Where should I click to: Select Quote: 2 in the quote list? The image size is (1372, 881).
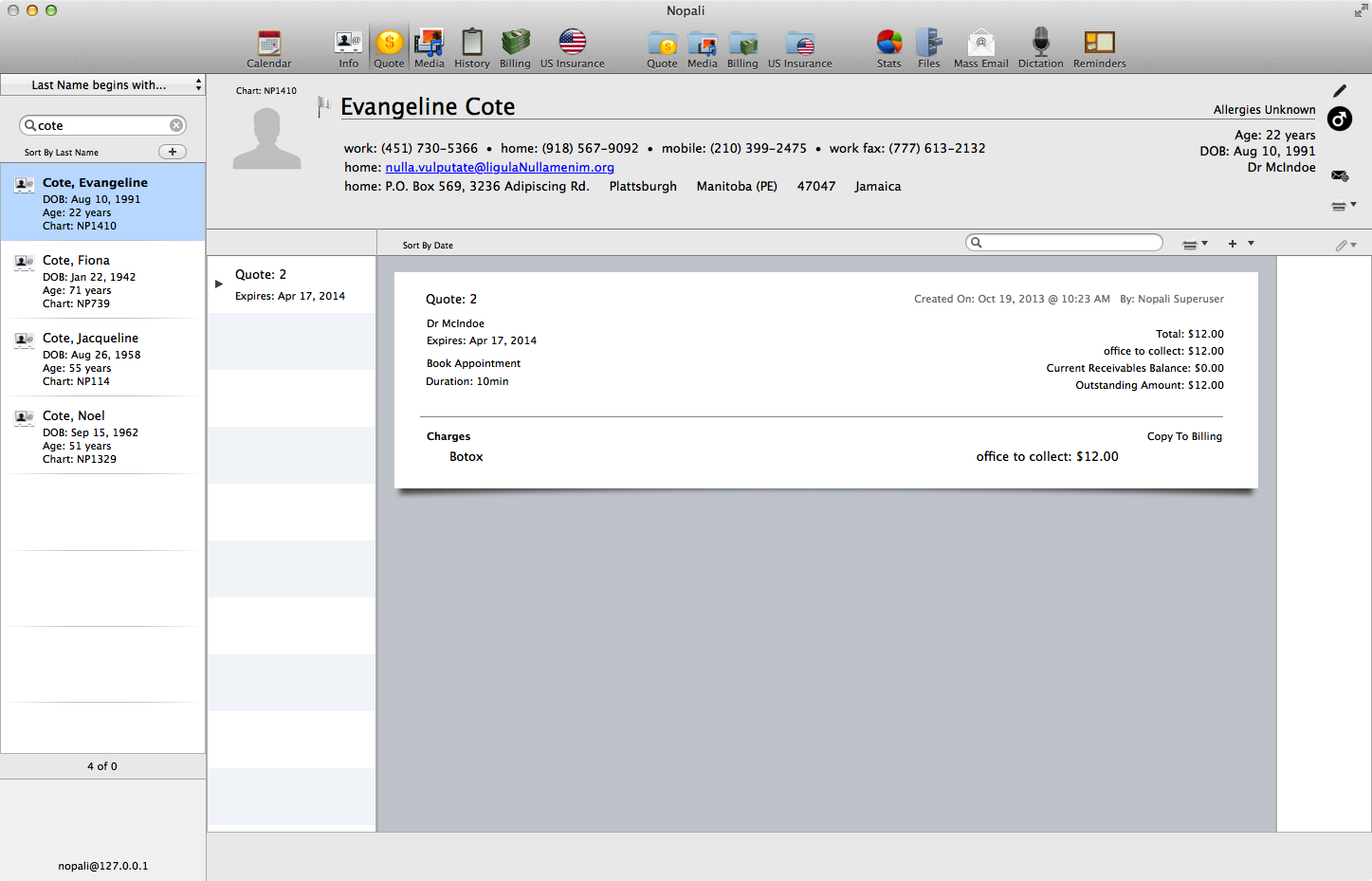pyautogui.click(x=292, y=284)
